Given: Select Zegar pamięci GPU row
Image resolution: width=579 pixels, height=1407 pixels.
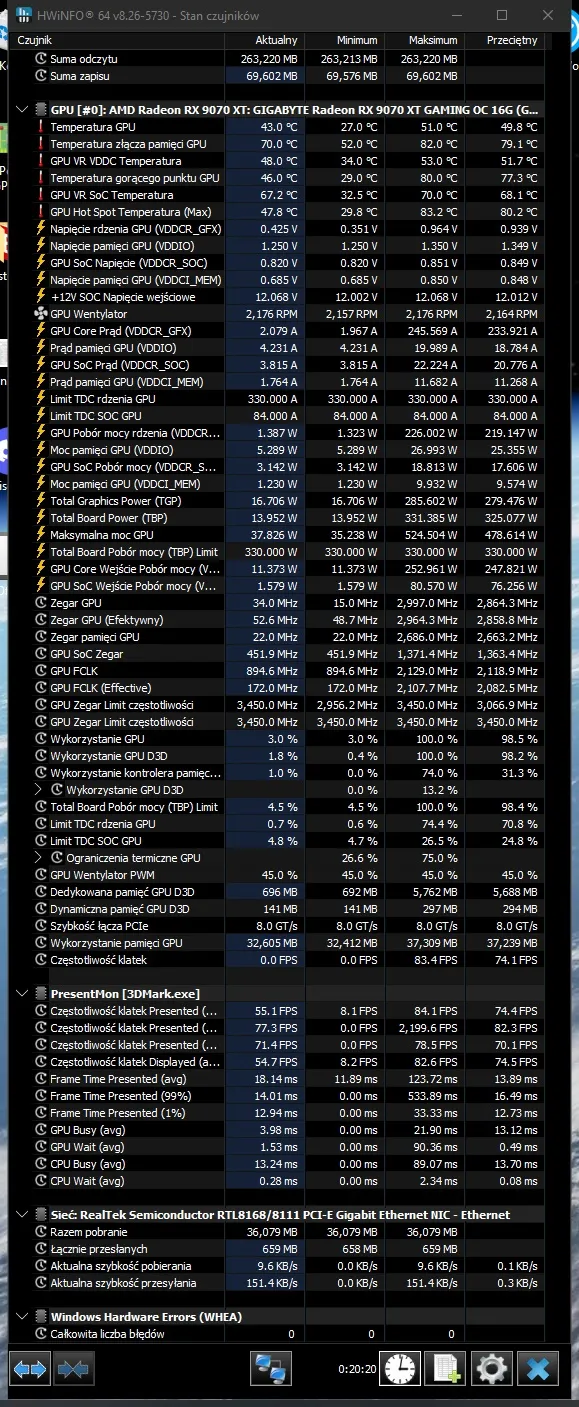Looking at the screenshot, I should coord(278,637).
